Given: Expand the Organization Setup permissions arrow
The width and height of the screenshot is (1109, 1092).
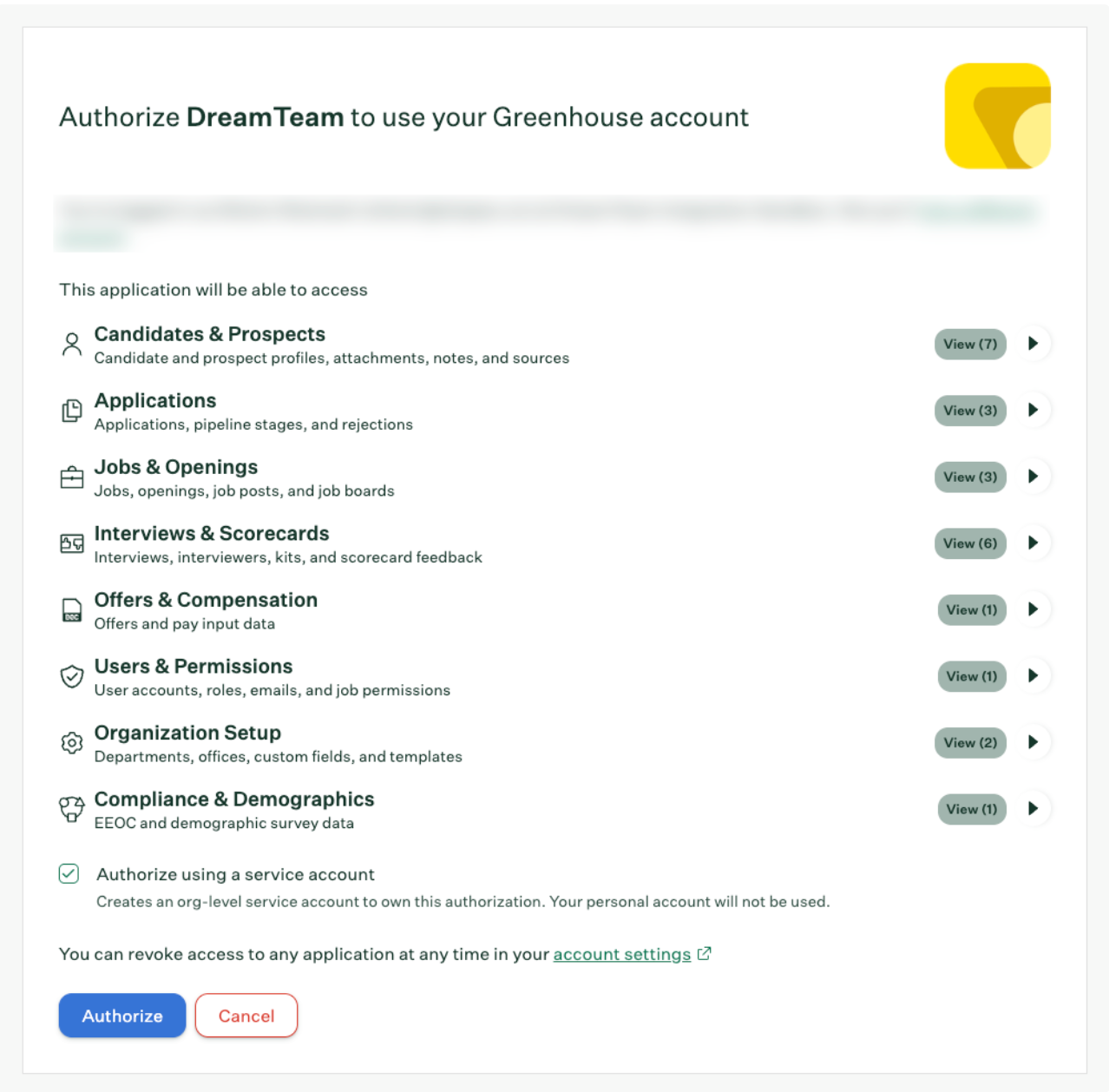Looking at the screenshot, I should tap(1034, 742).
